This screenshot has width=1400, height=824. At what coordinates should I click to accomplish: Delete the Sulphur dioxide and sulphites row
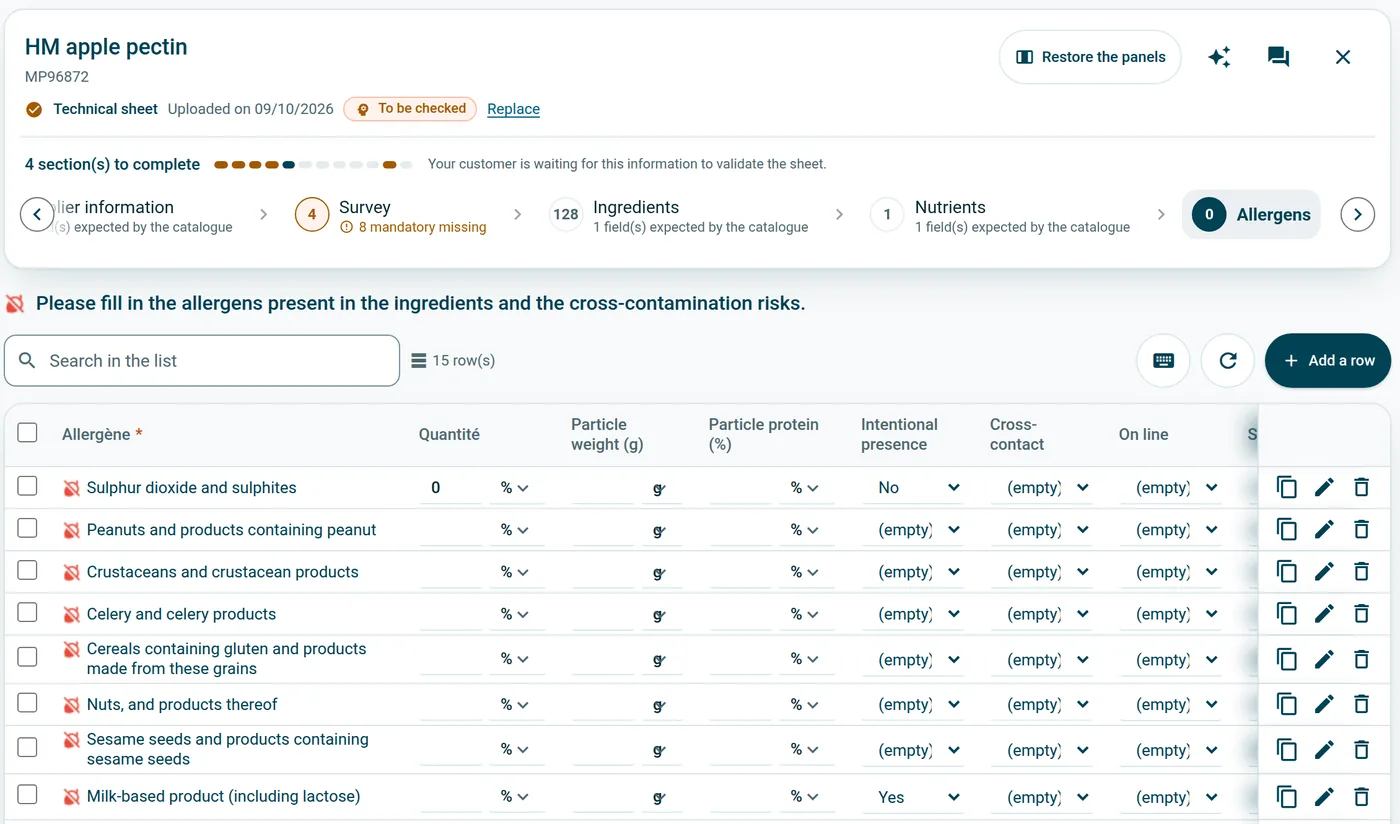(x=1361, y=488)
